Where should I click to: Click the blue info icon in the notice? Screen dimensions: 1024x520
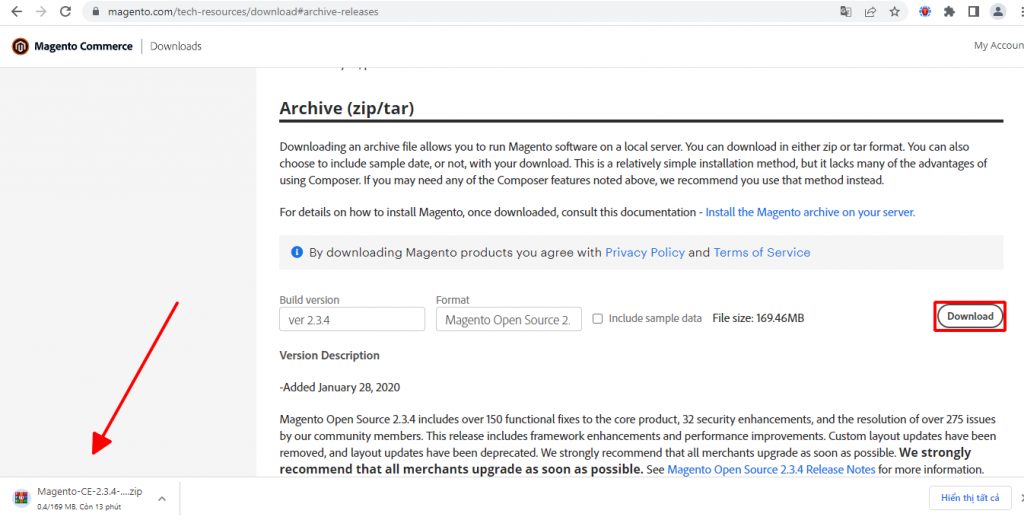[x=296, y=252]
